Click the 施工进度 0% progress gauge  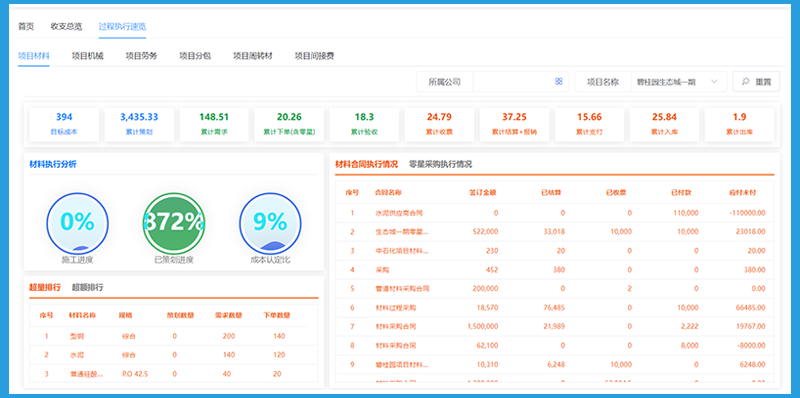point(78,223)
